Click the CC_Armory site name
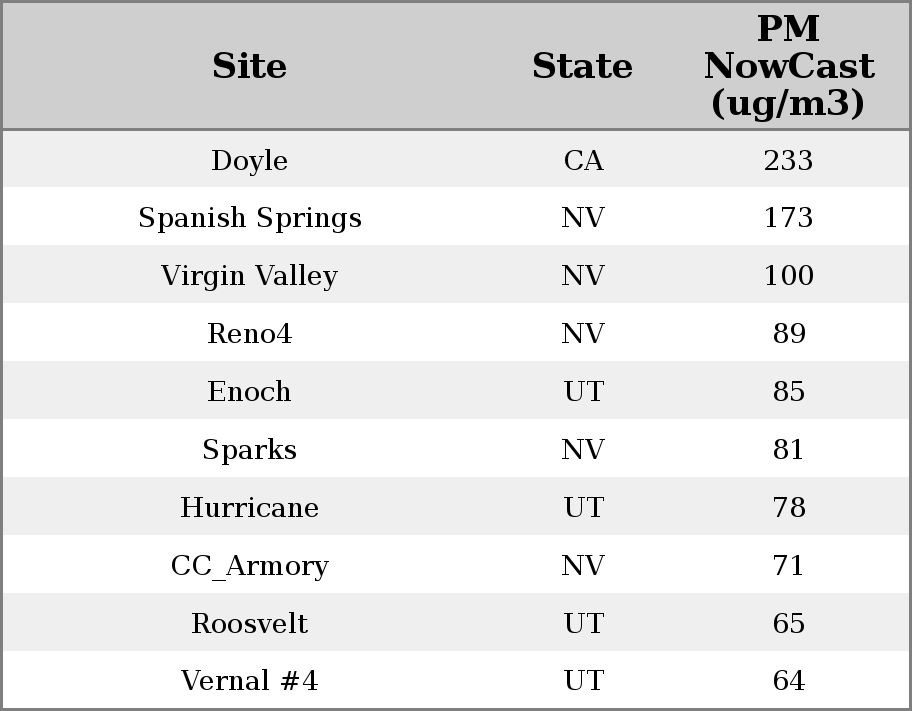 249,566
